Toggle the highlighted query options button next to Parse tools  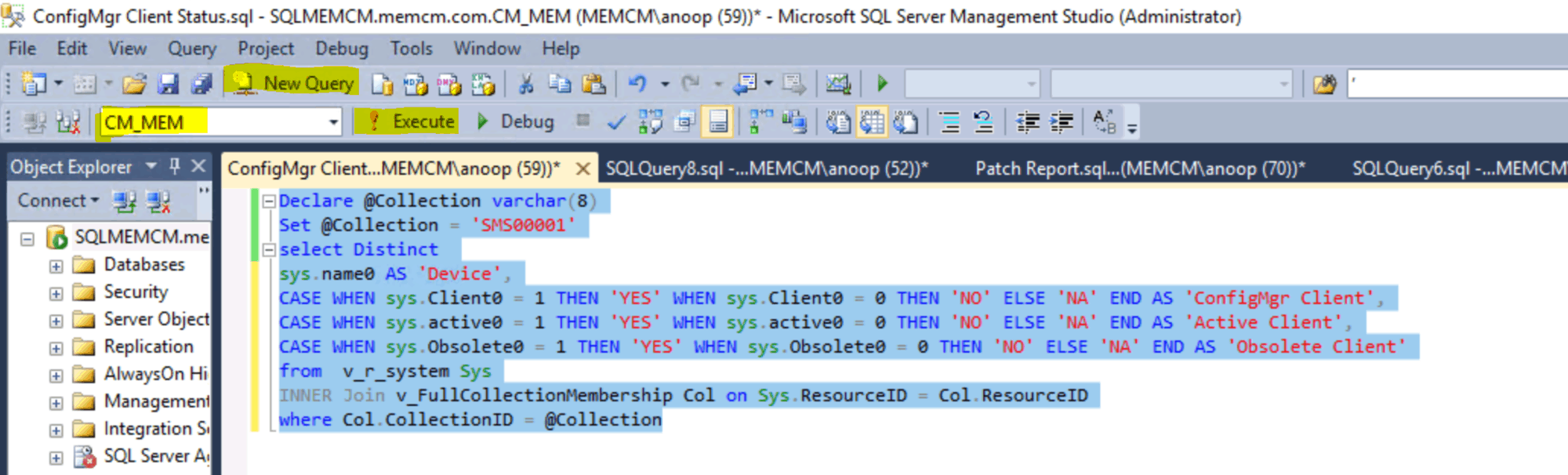click(718, 122)
